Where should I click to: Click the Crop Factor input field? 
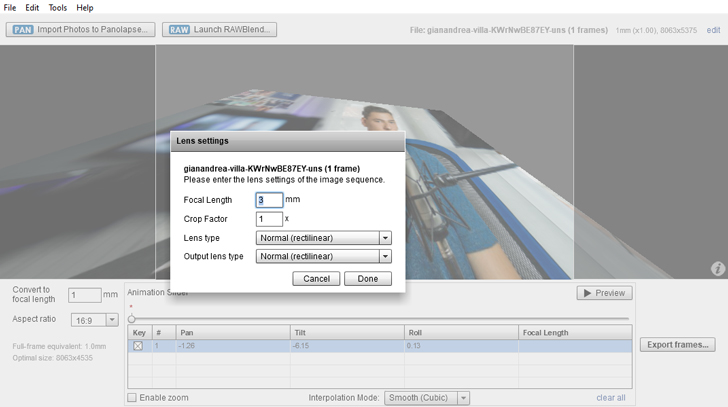pyautogui.click(x=269, y=219)
